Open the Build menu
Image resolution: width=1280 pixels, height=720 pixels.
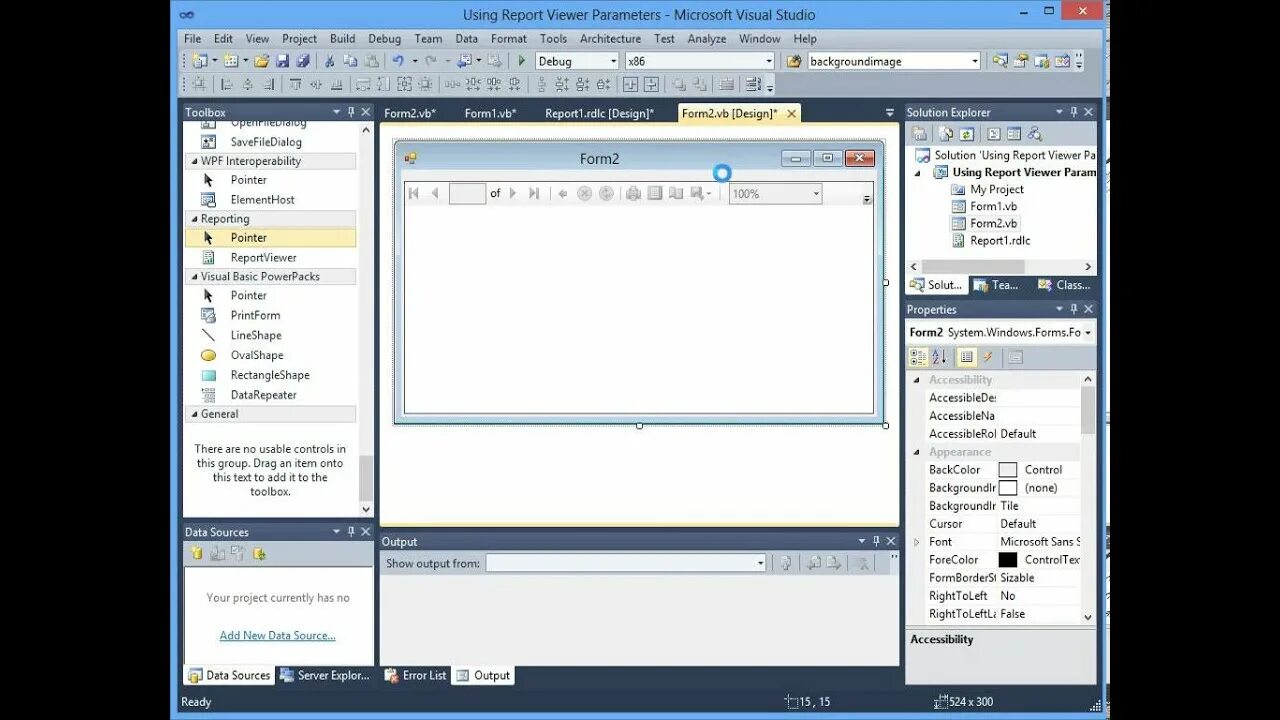pyautogui.click(x=343, y=39)
